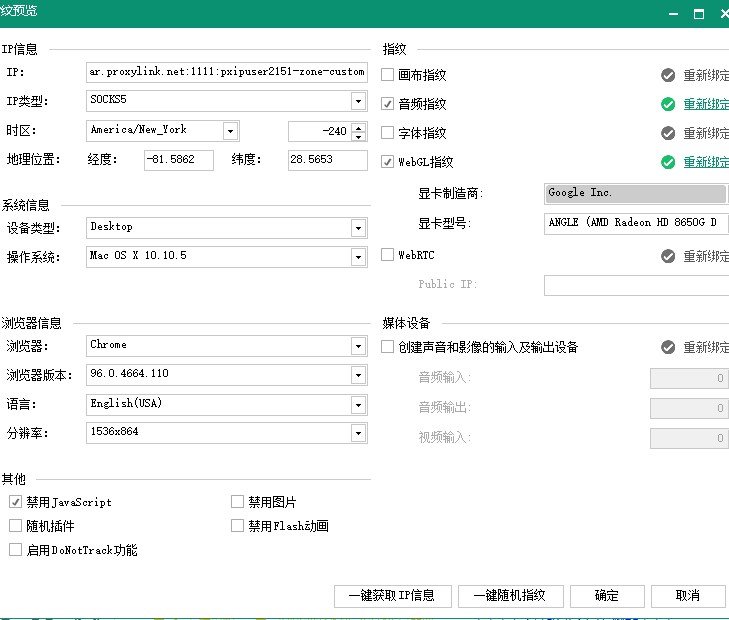Open the 浏览器版本 96.0.4664.110 dropdown
Viewport: 729px width, 620px height.
[358, 375]
